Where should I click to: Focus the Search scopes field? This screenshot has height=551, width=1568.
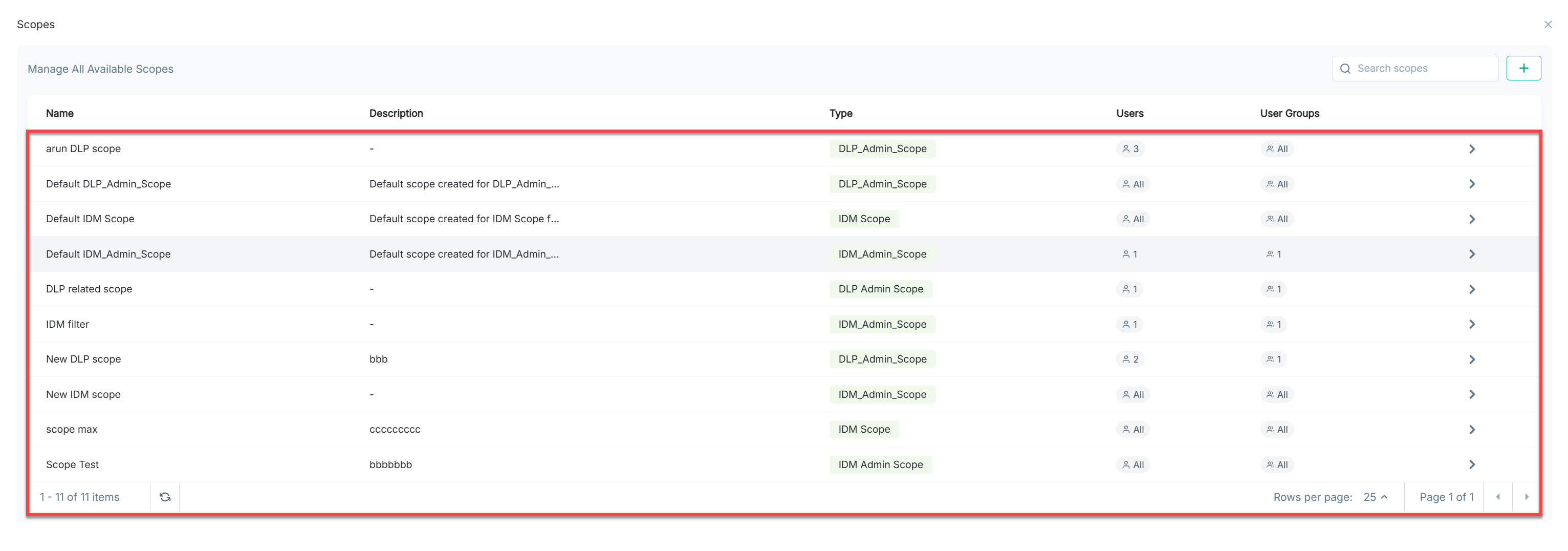click(x=1421, y=68)
